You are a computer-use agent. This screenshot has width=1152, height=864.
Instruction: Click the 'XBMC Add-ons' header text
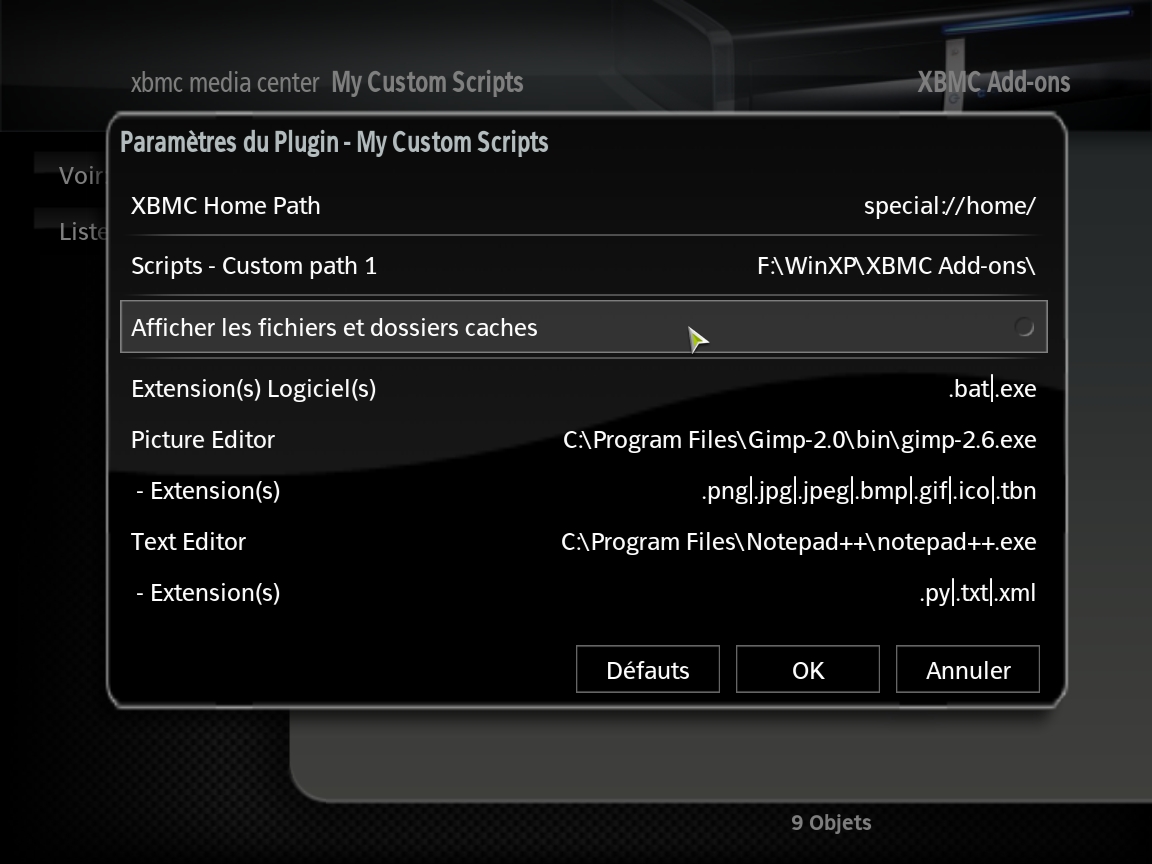tap(993, 82)
